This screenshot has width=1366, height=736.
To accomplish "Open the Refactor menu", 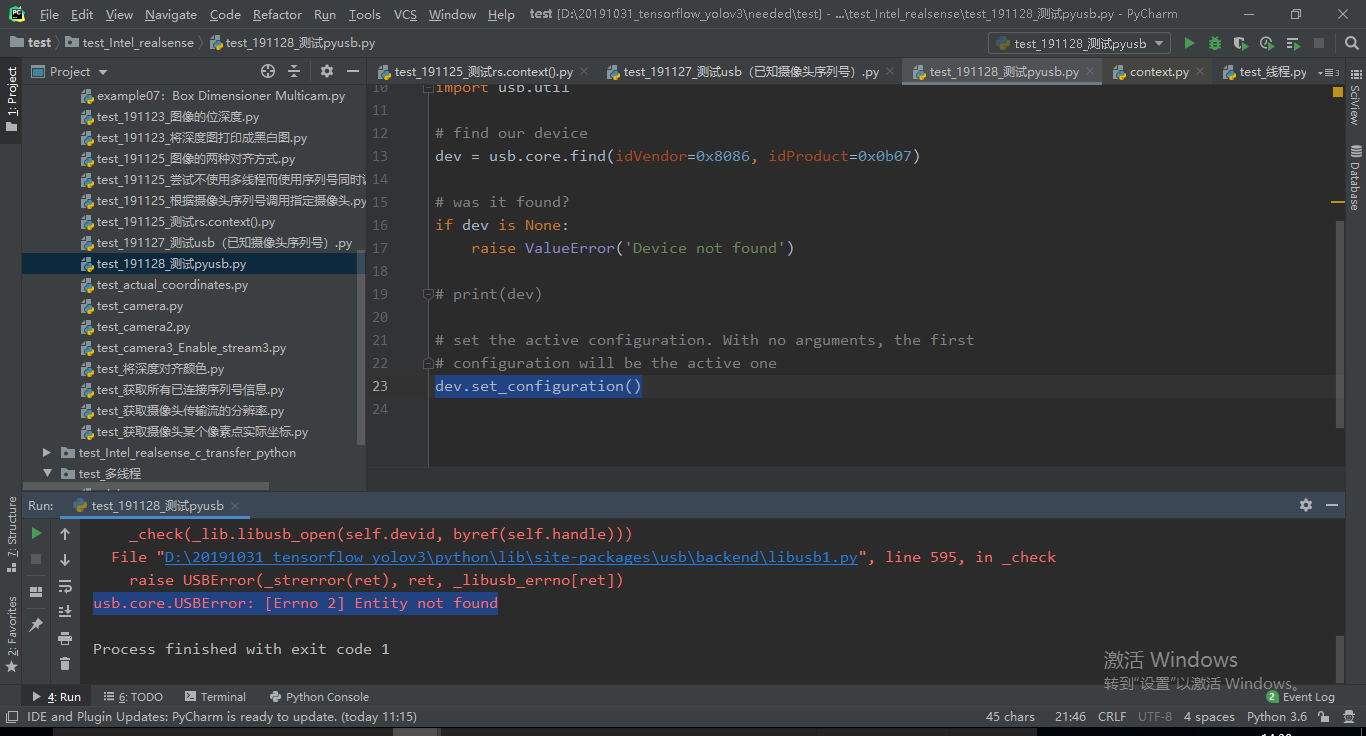I will click(277, 14).
